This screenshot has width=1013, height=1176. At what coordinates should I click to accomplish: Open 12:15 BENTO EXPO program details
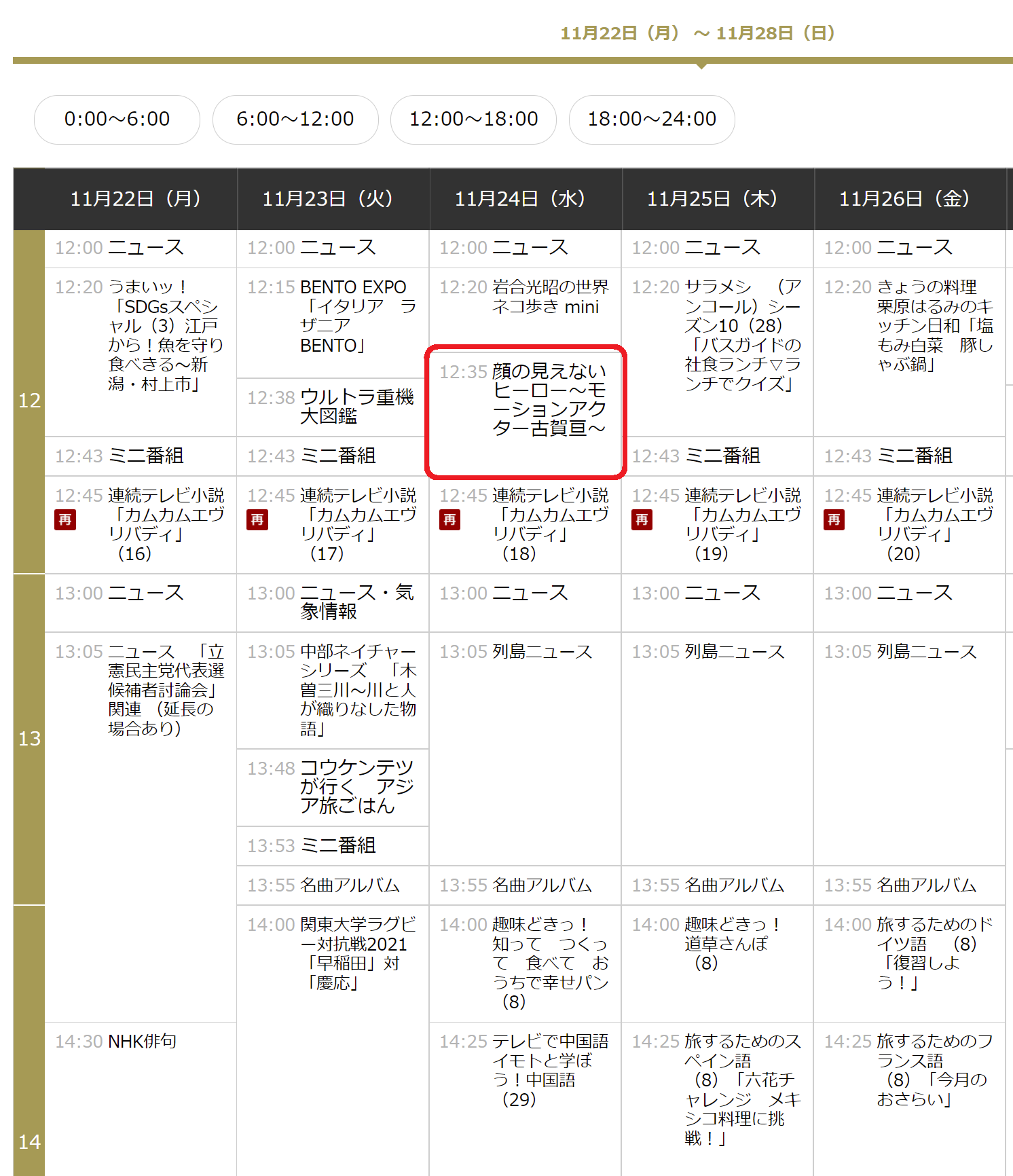coord(352,316)
